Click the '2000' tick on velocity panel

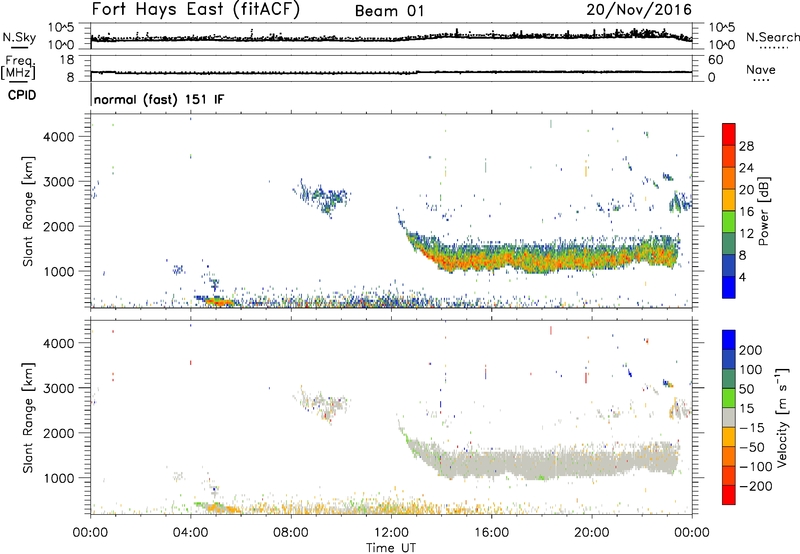coord(59,433)
